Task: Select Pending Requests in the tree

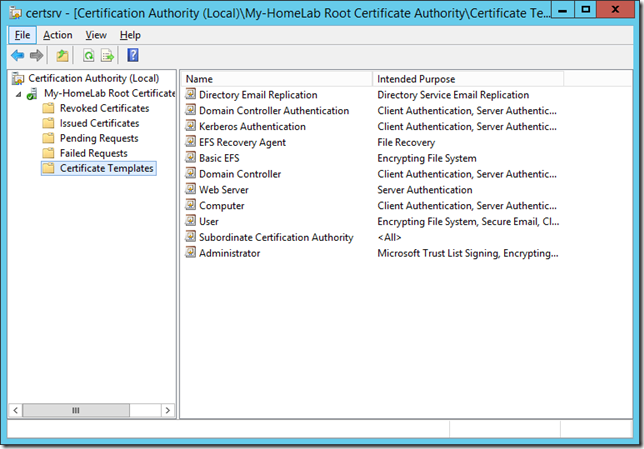Action: (x=98, y=138)
